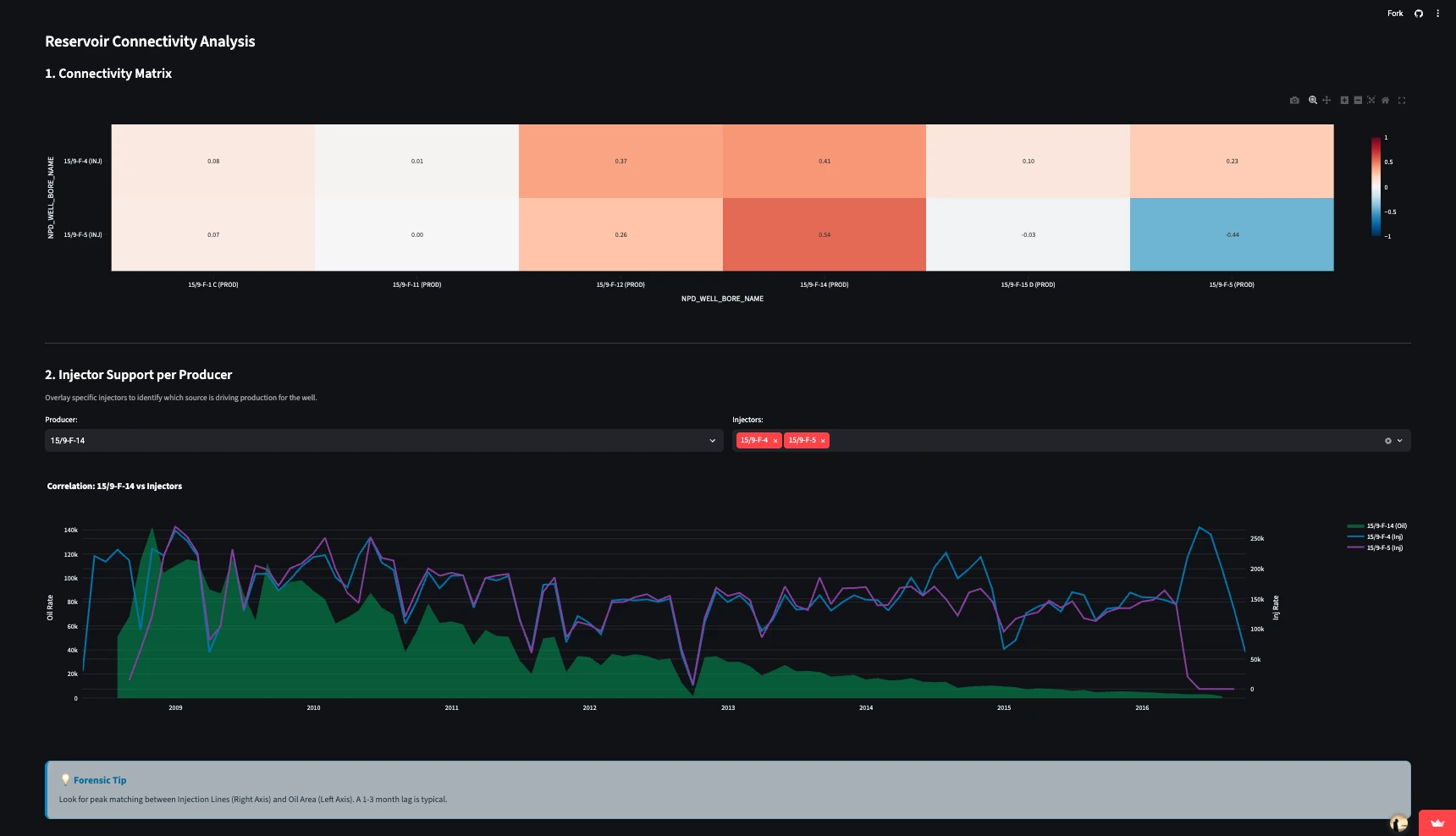This screenshot has height=836, width=1456.
Task: Remove the 15/9-F-4 injector tag
Action: pos(775,441)
